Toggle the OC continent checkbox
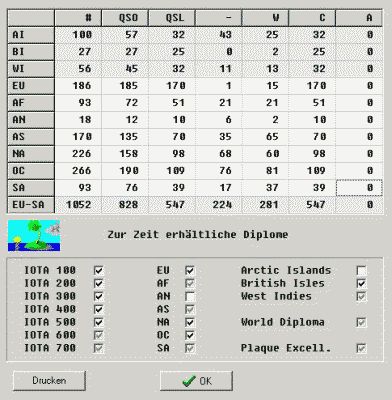The image size is (392, 400). coord(190,335)
